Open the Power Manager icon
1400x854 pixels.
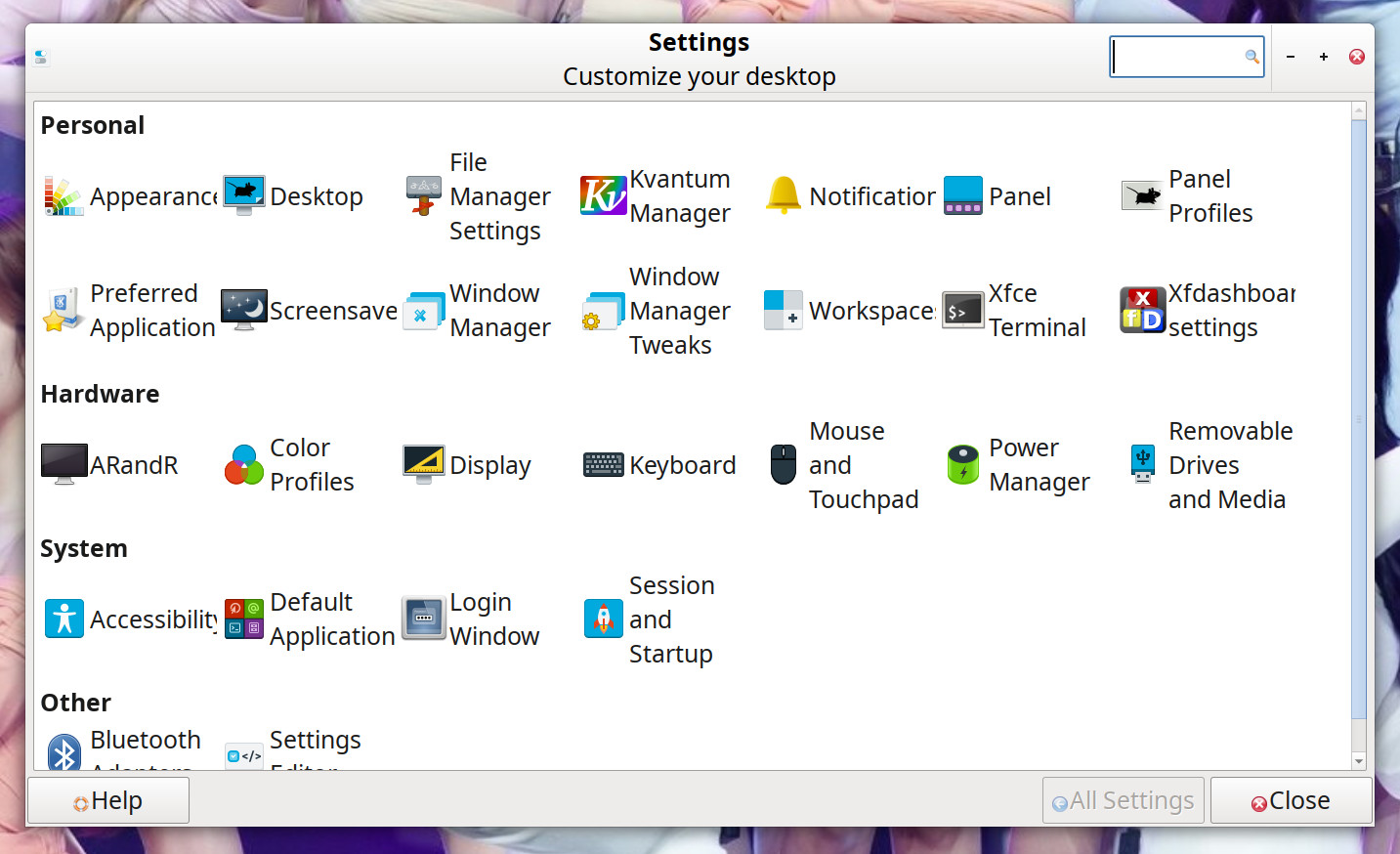(x=963, y=465)
